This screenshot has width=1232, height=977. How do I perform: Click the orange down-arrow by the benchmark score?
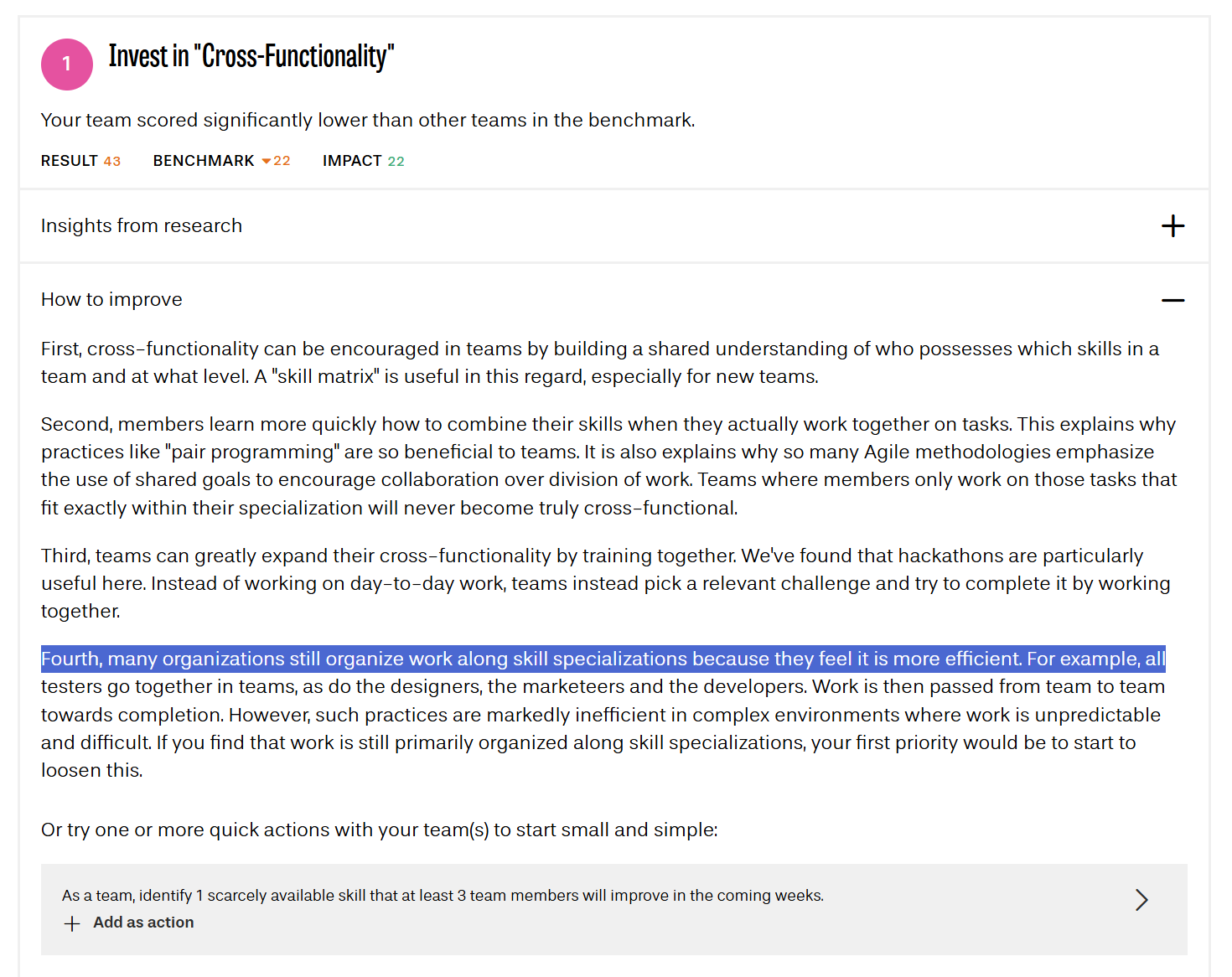coord(267,161)
